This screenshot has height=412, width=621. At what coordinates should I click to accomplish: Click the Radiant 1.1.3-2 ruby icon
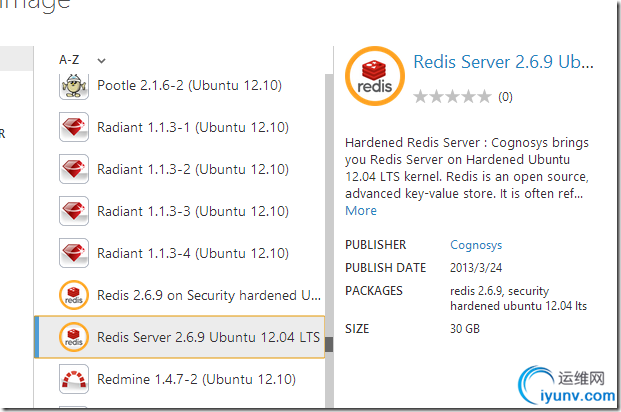coord(74,169)
